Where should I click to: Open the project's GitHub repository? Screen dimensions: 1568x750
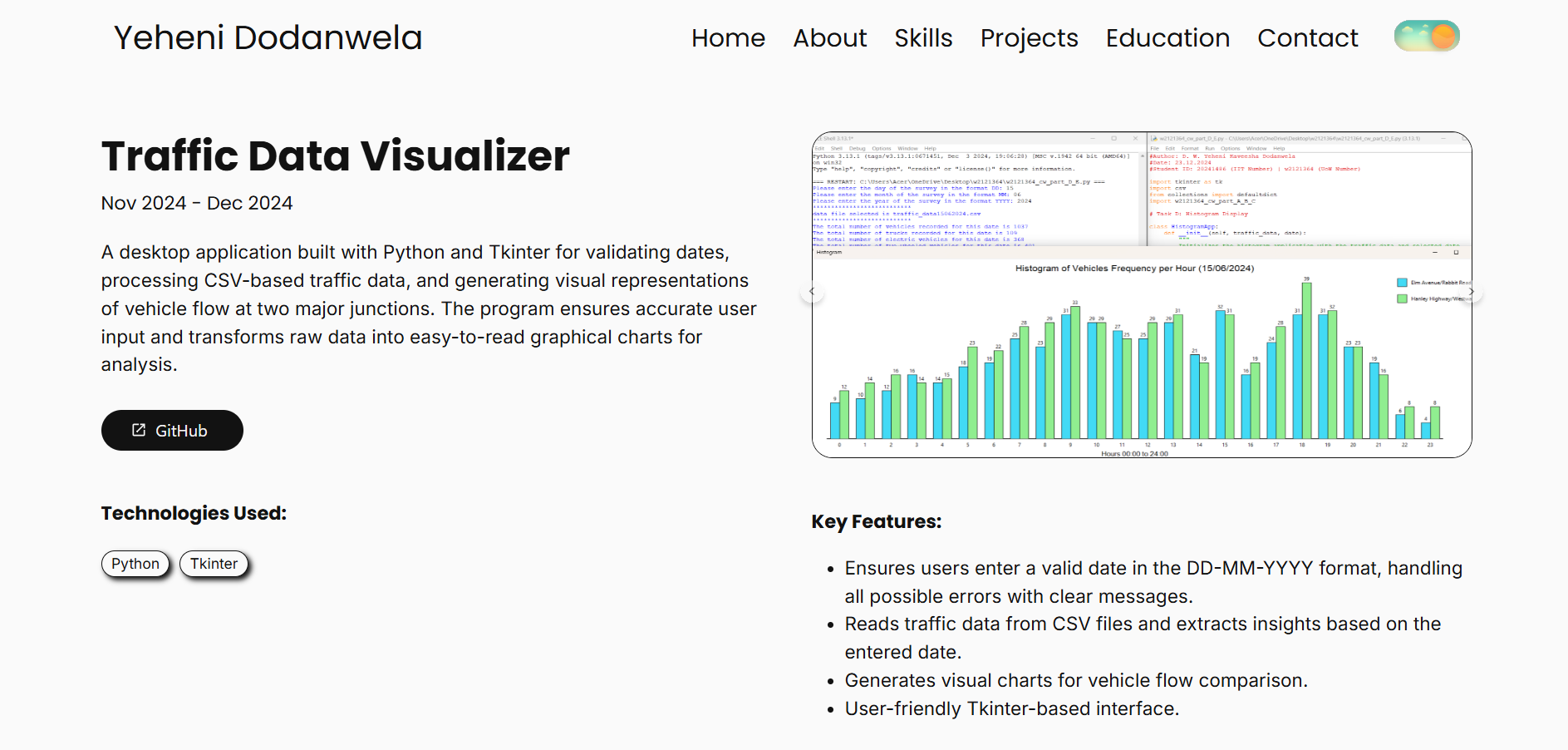pyautogui.click(x=171, y=430)
